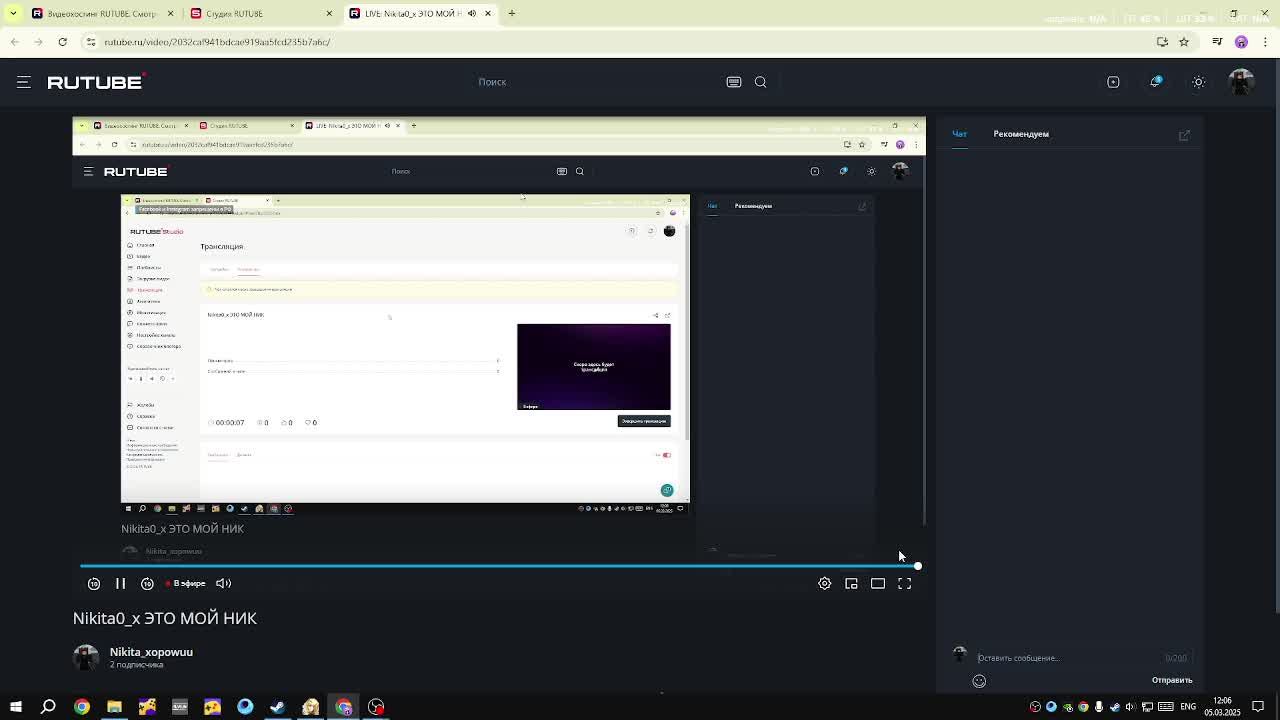Open the notifications bell
The height and width of the screenshot is (720, 1280).
pos(1156,82)
